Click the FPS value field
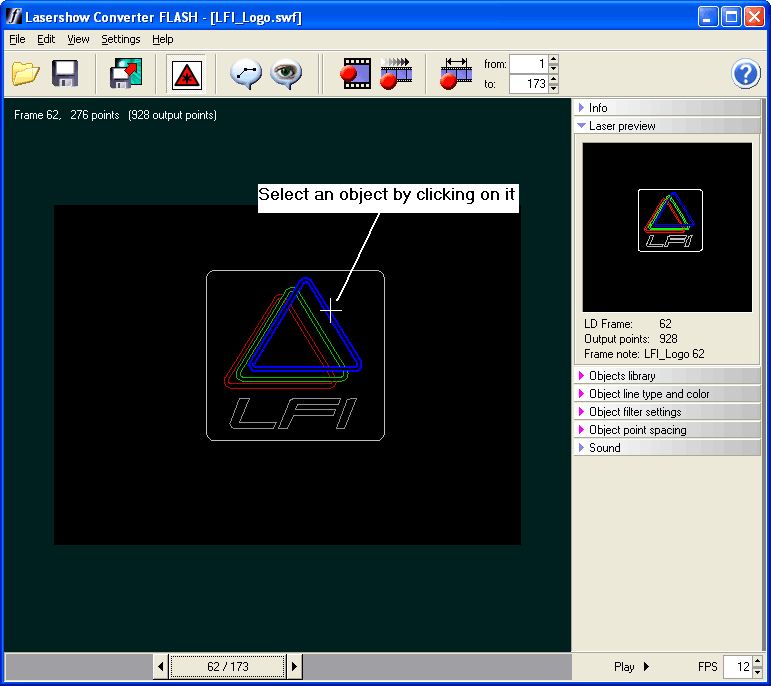 tap(738, 667)
